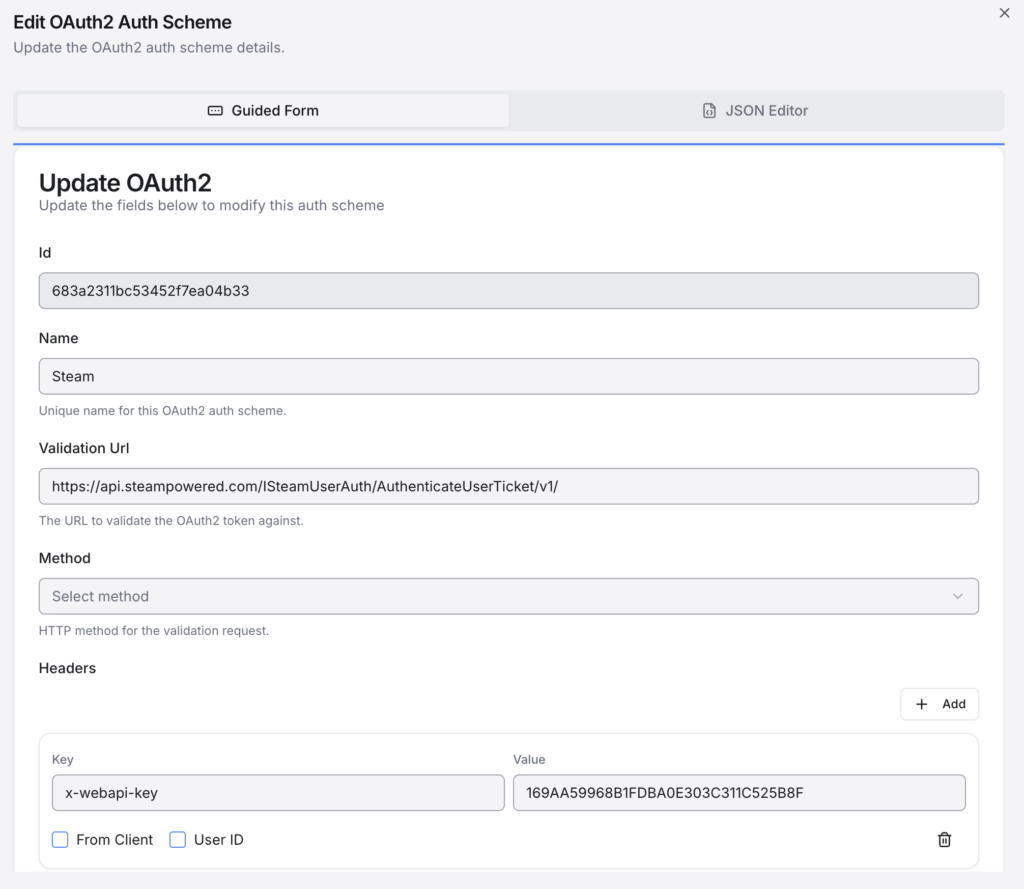Focus the Name field containing Steam

508,377
